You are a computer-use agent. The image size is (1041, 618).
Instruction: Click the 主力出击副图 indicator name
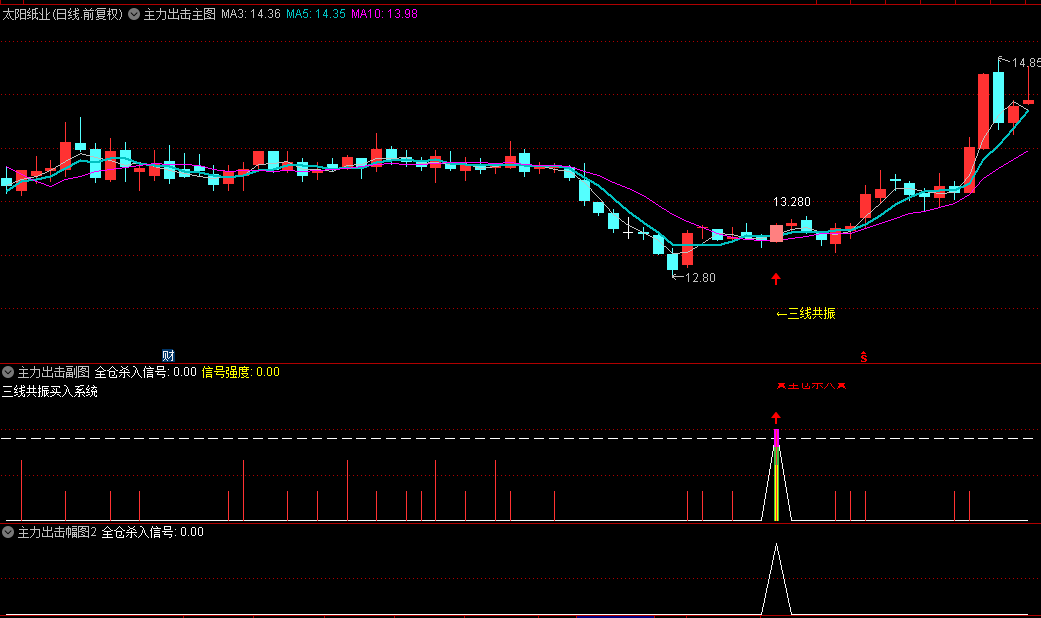point(53,372)
